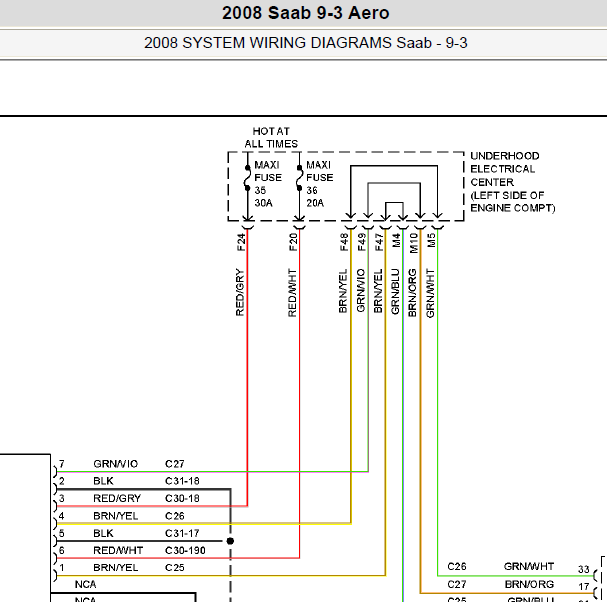
Task: Click the horizontal RED/GRY label on pin 3
Action: click(x=117, y=498)
